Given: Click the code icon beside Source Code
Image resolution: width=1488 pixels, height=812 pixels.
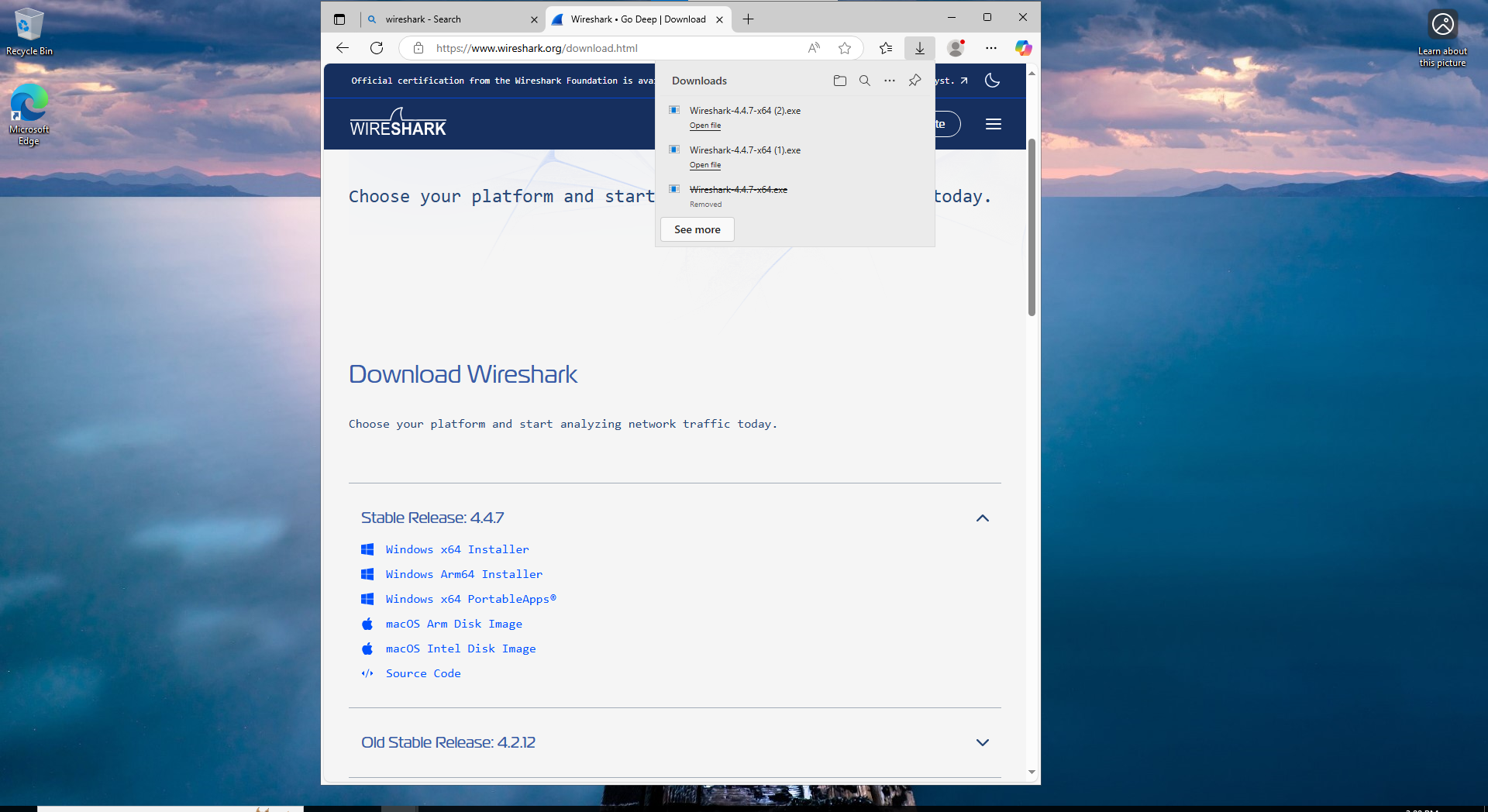Looking at the screenshot, I should [367, 673].
